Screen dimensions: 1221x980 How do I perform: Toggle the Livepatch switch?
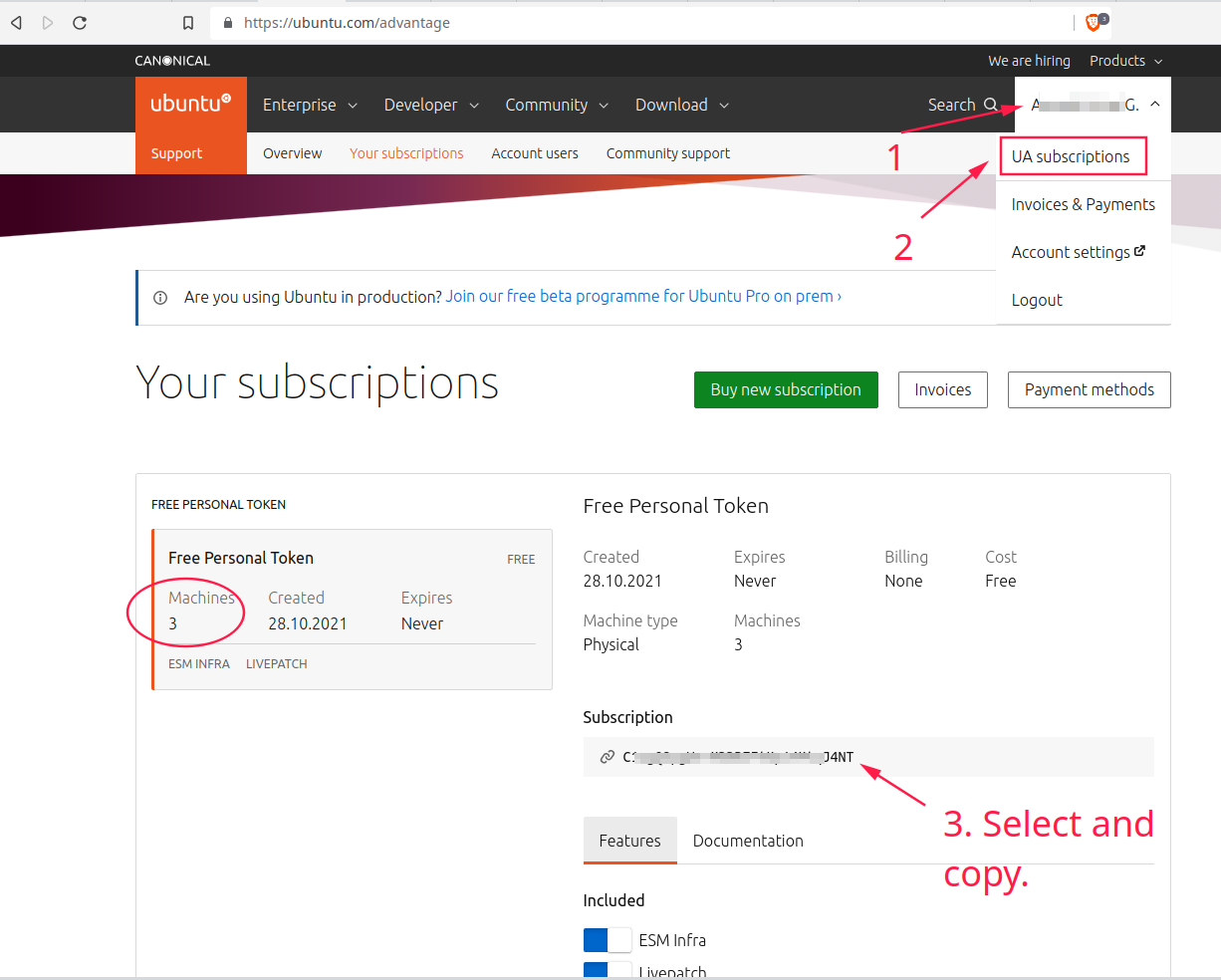pyautogui.click(x=608, y=970)
